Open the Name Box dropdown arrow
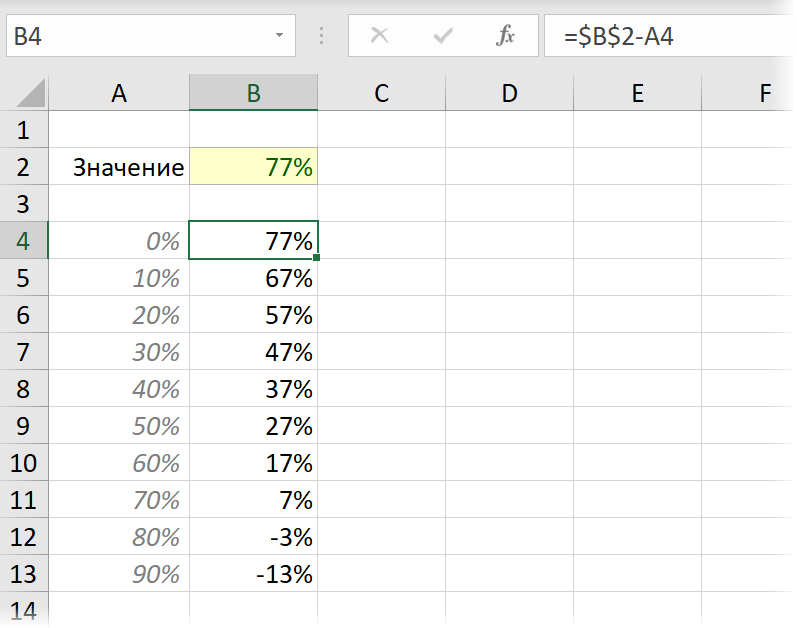The image size is (797, 628). click(279, 35)
